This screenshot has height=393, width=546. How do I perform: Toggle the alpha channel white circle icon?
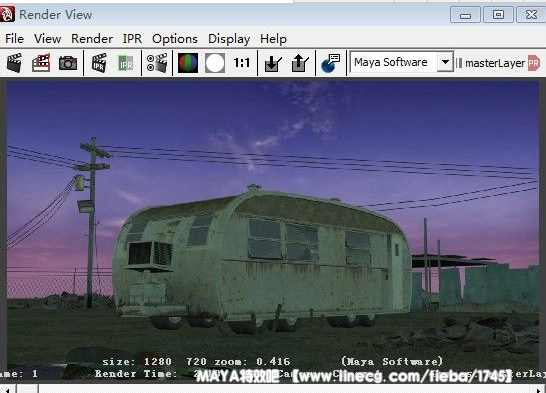point(215,63)
